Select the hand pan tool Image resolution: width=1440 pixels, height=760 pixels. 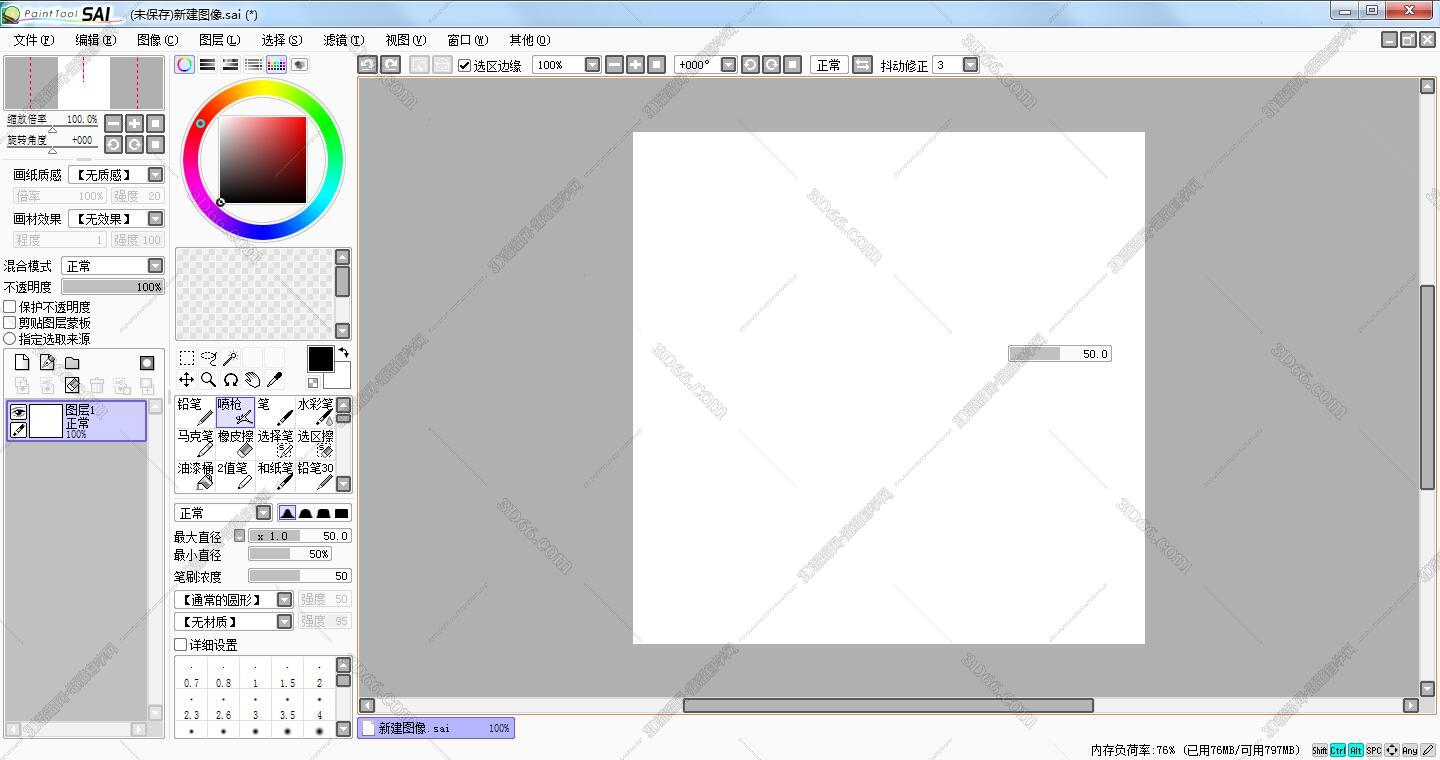tap(252, 380)
